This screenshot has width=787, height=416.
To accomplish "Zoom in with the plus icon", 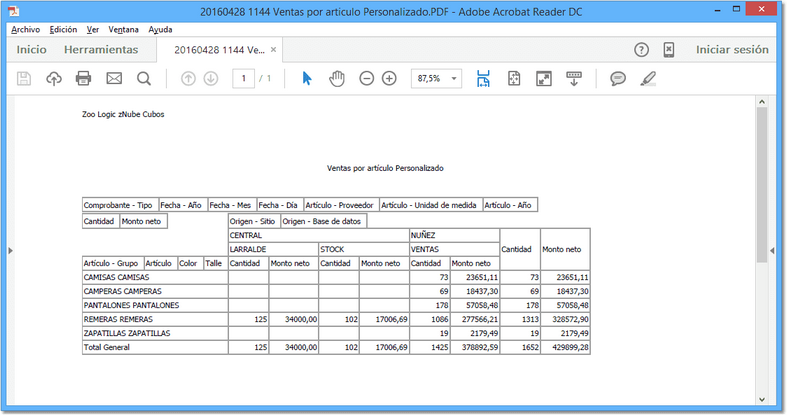I will pyautogui.click(x=389, y=79).
